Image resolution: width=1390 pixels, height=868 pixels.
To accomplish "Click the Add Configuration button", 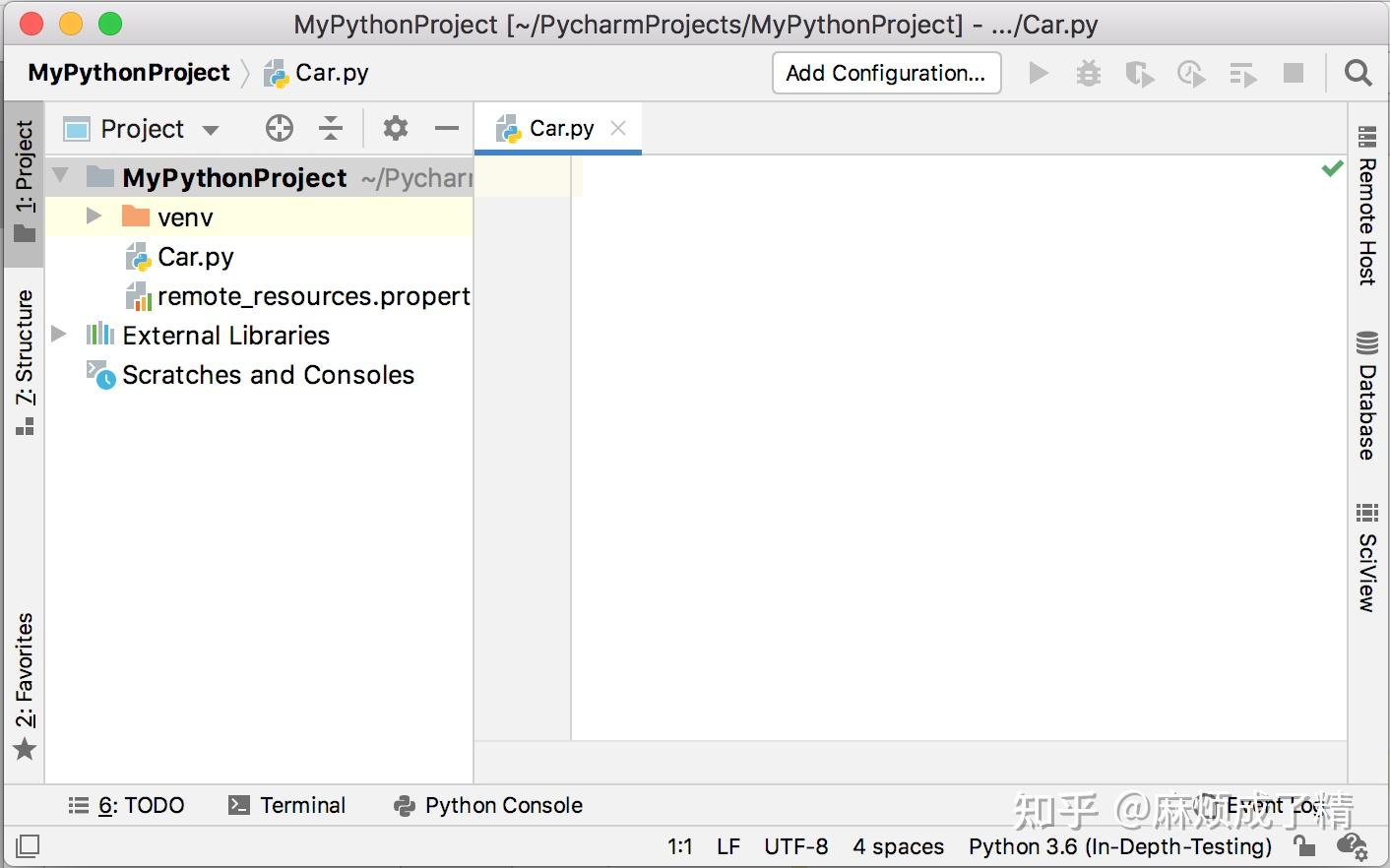I will pyautogui.click(x=885, y=73).
